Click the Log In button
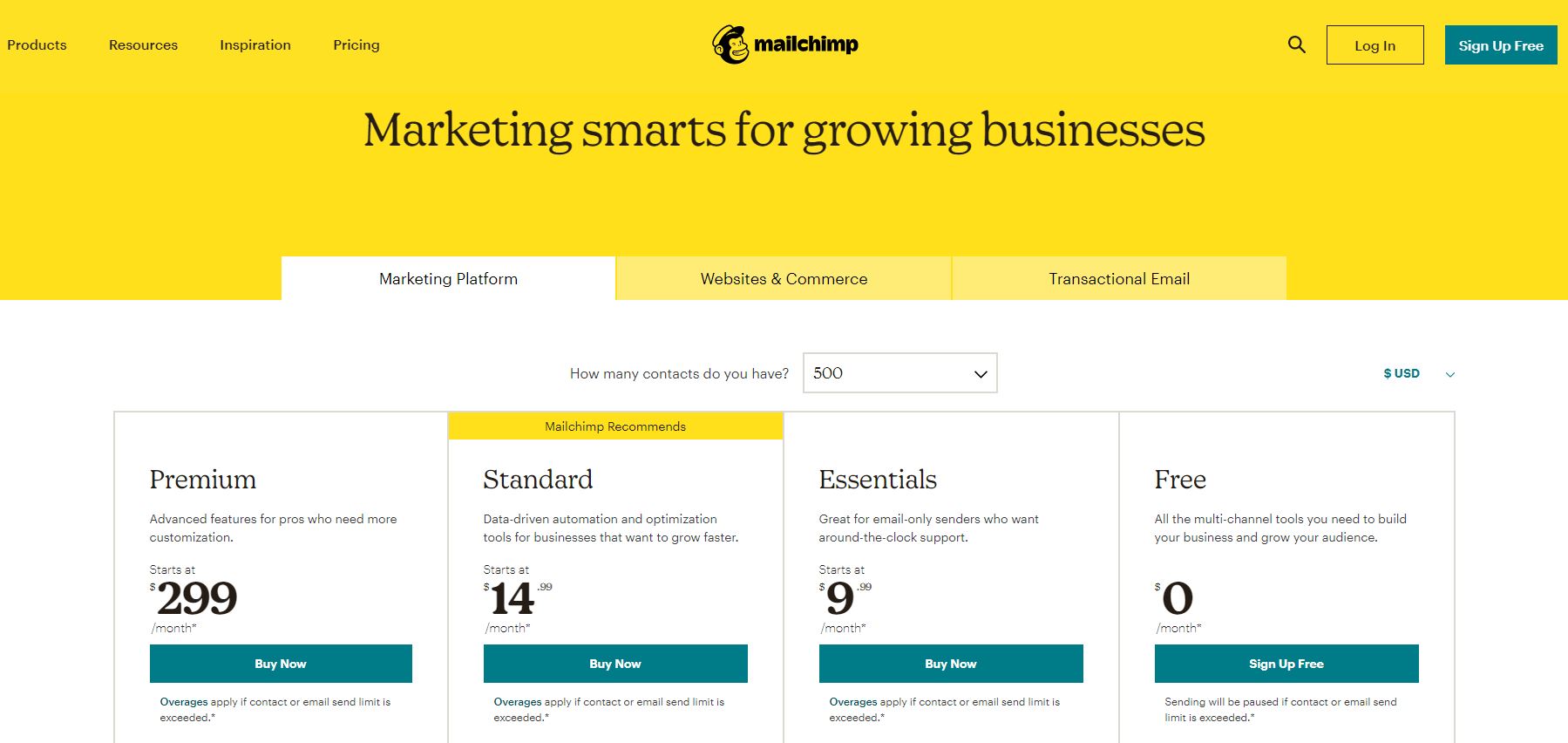Viewport: 1568px width, 743px height. tap(1375, 45)
